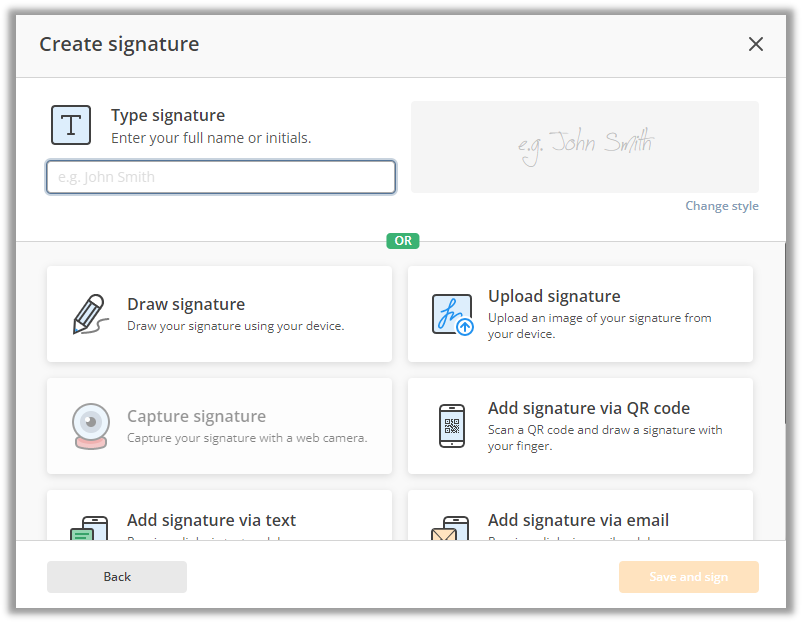Click the full name input field
Image resolution: width=802 pixels, height=622 pixels.
[221, 177]
